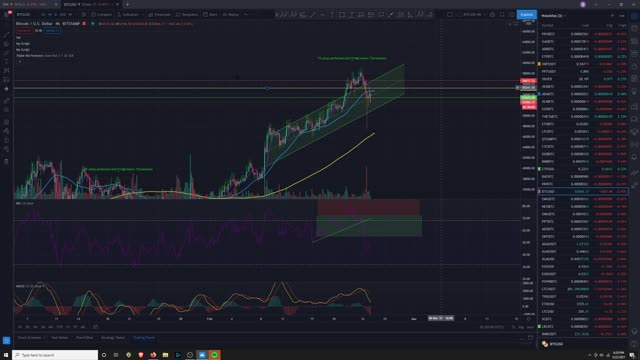This screenshot has height=360, width=640.
Task: Click the red sell price button
Action: 24,31
